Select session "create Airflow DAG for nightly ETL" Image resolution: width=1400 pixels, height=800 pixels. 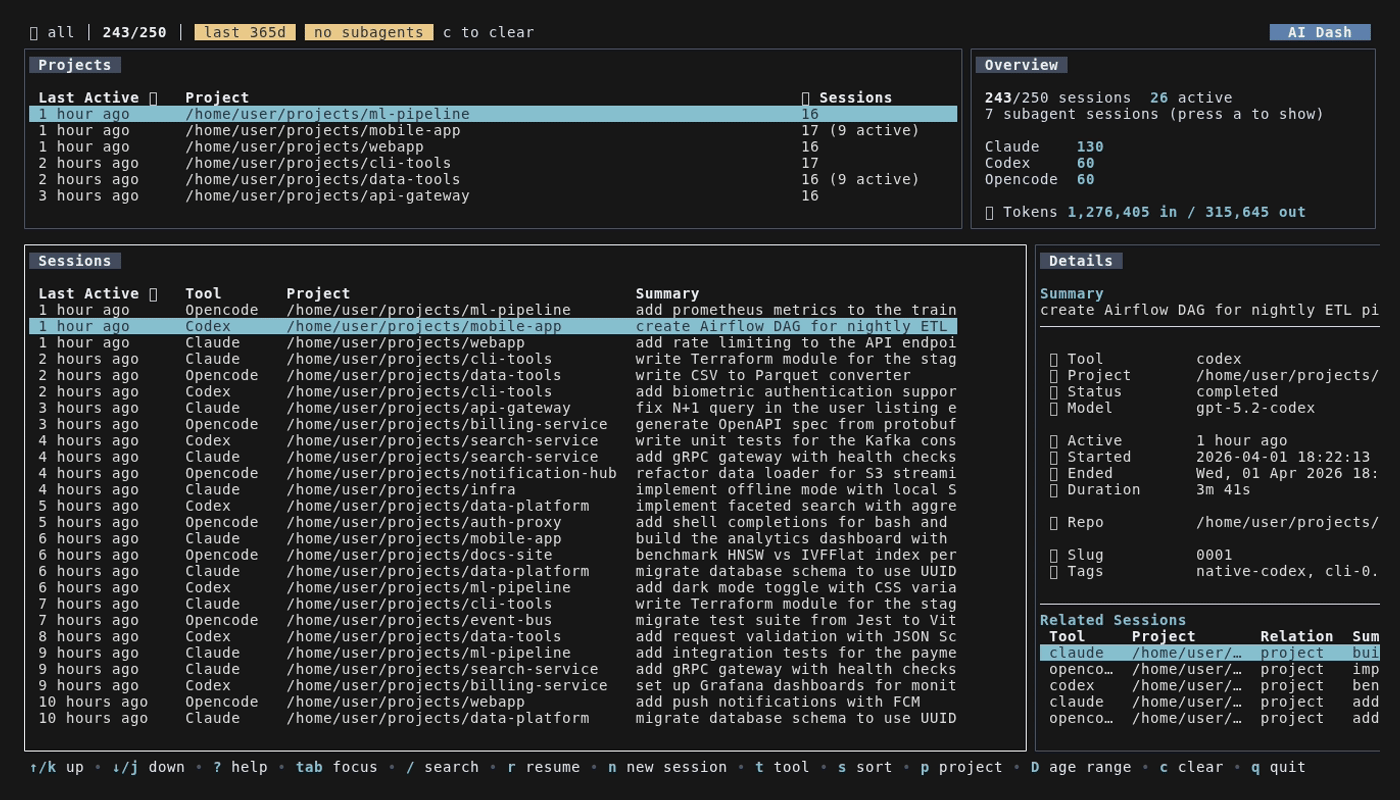pos(493,326)
